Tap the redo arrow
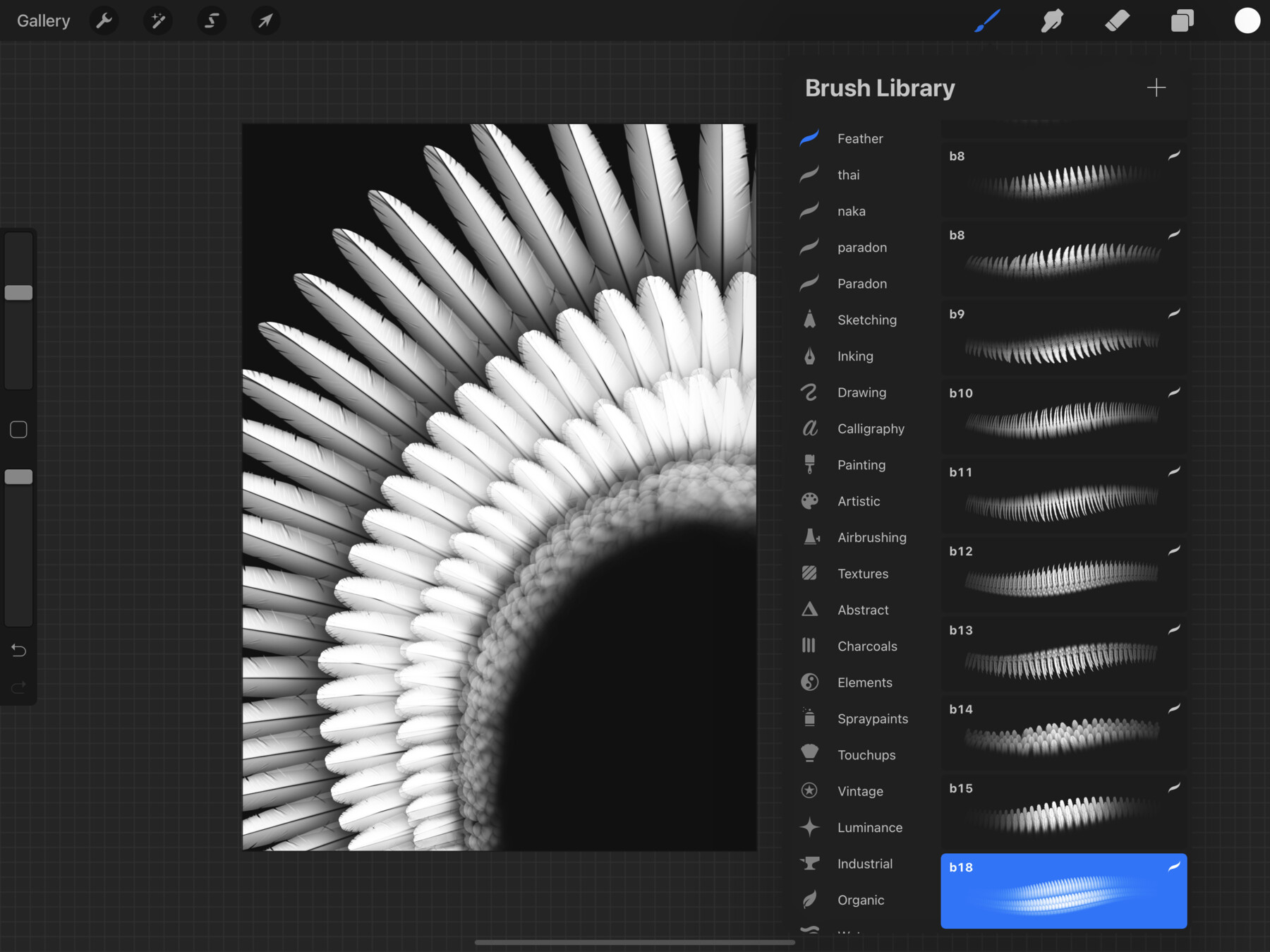1270x952 pixels. pos(19,687)
